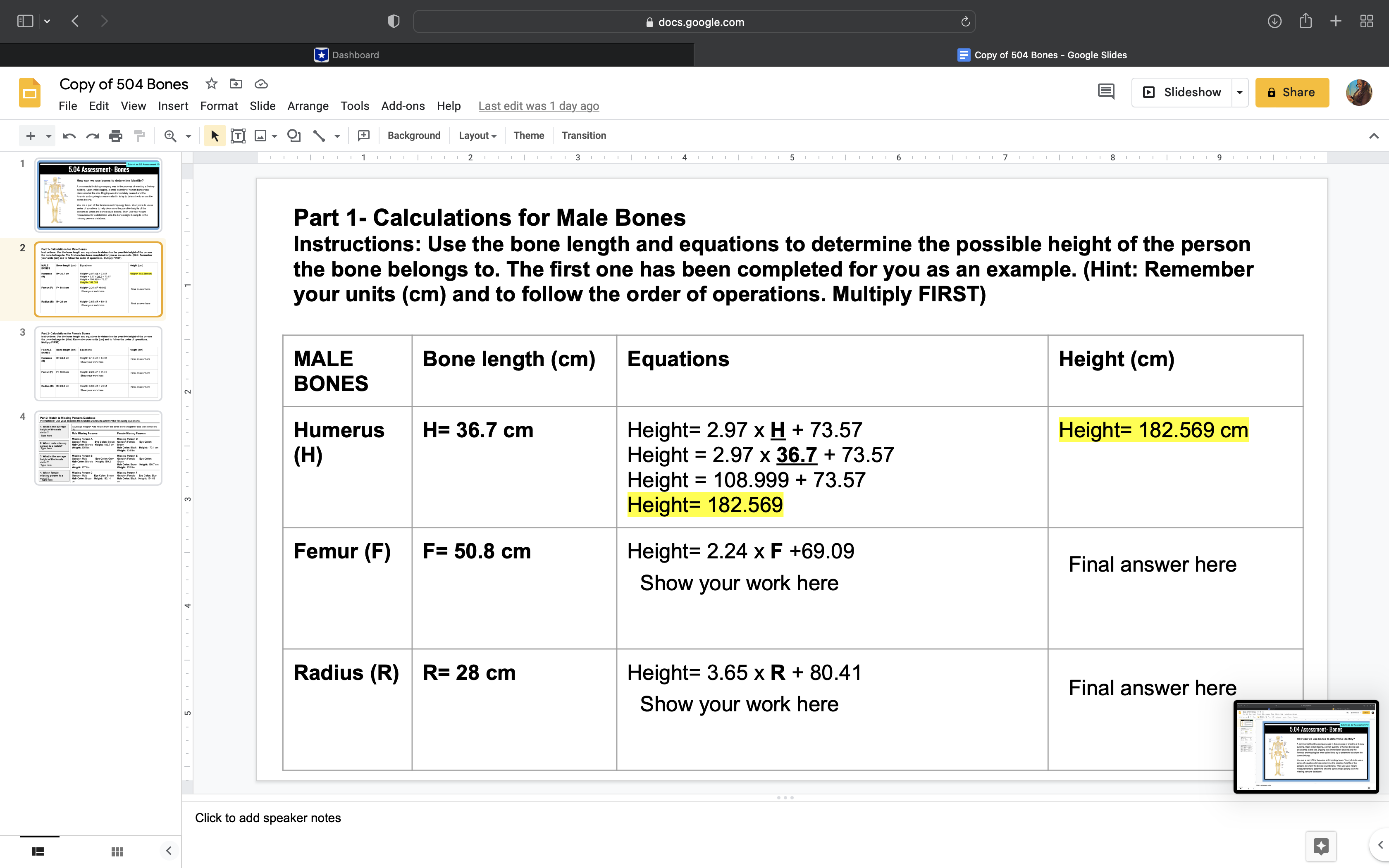Click the grid view icon
The height and width of the screenshot is (868, 1389).
pyautogui.click(x=117, y=851)
